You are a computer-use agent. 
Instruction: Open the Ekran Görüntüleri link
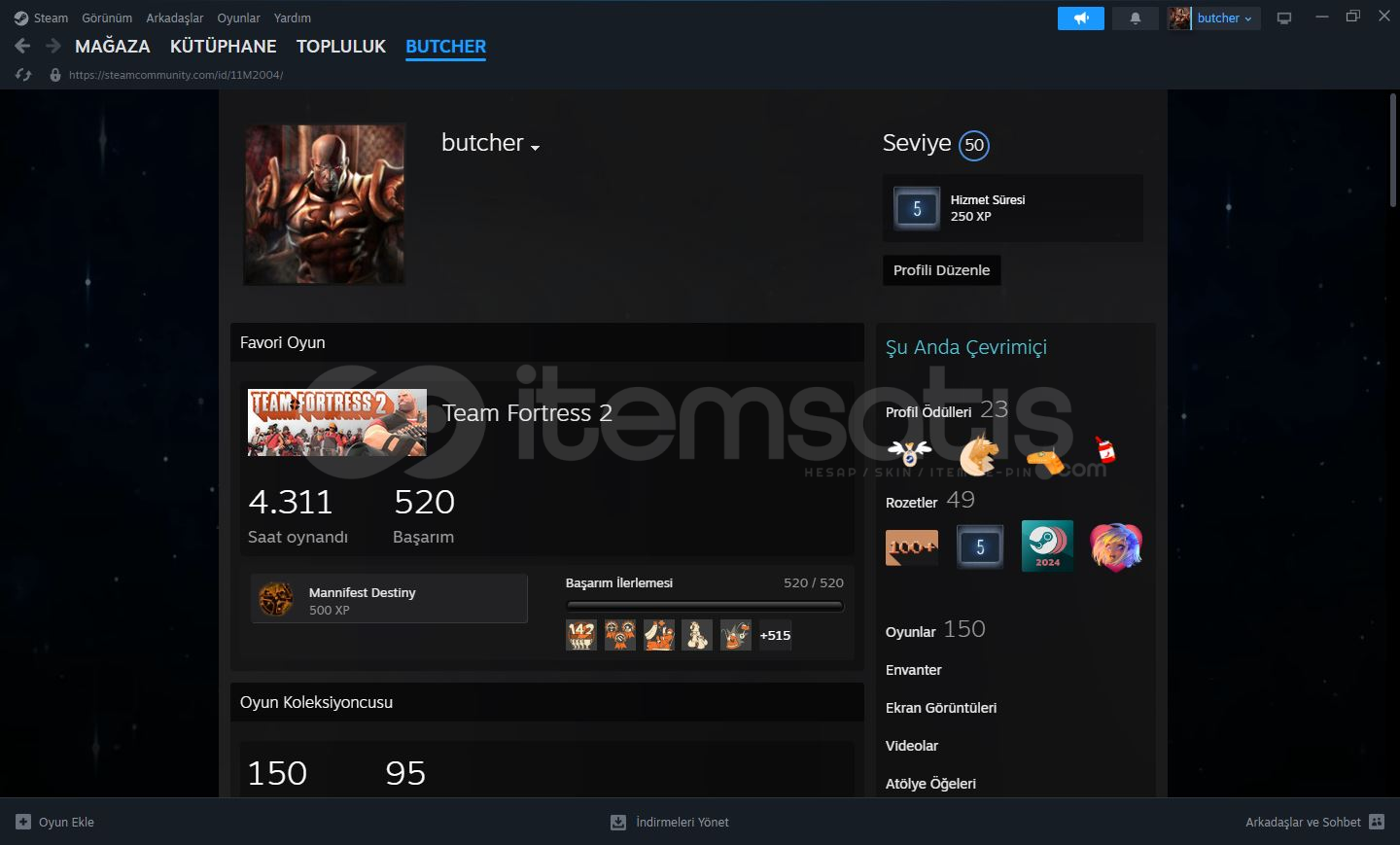click(941, 708)
